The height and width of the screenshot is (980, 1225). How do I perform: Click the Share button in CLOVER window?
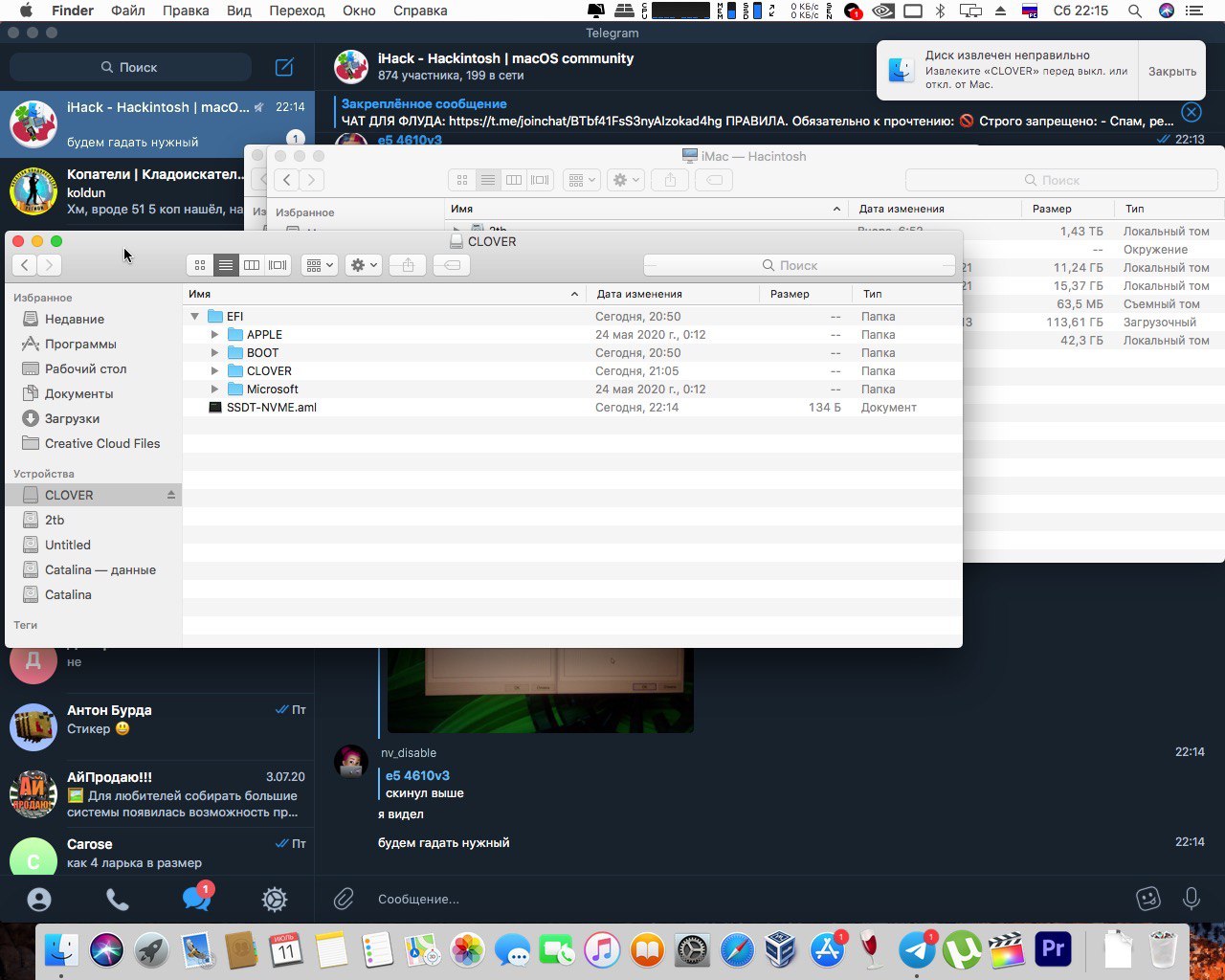pyautogui.click(x=408, y=265)
